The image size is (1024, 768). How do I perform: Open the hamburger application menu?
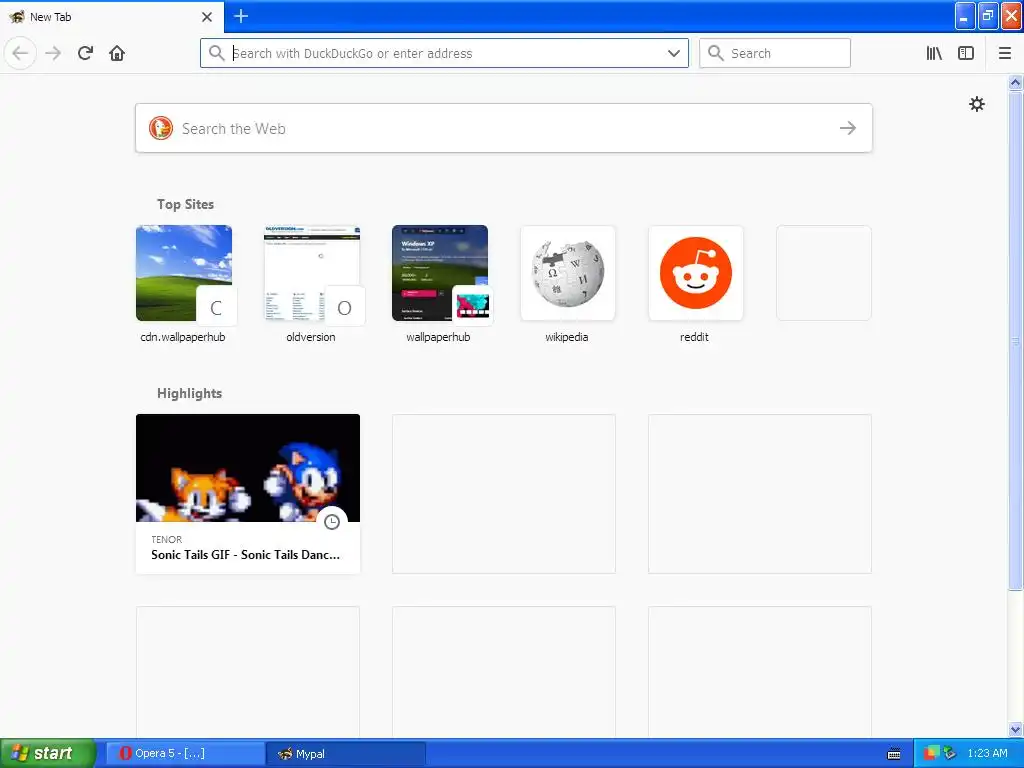pos(1004,53)
